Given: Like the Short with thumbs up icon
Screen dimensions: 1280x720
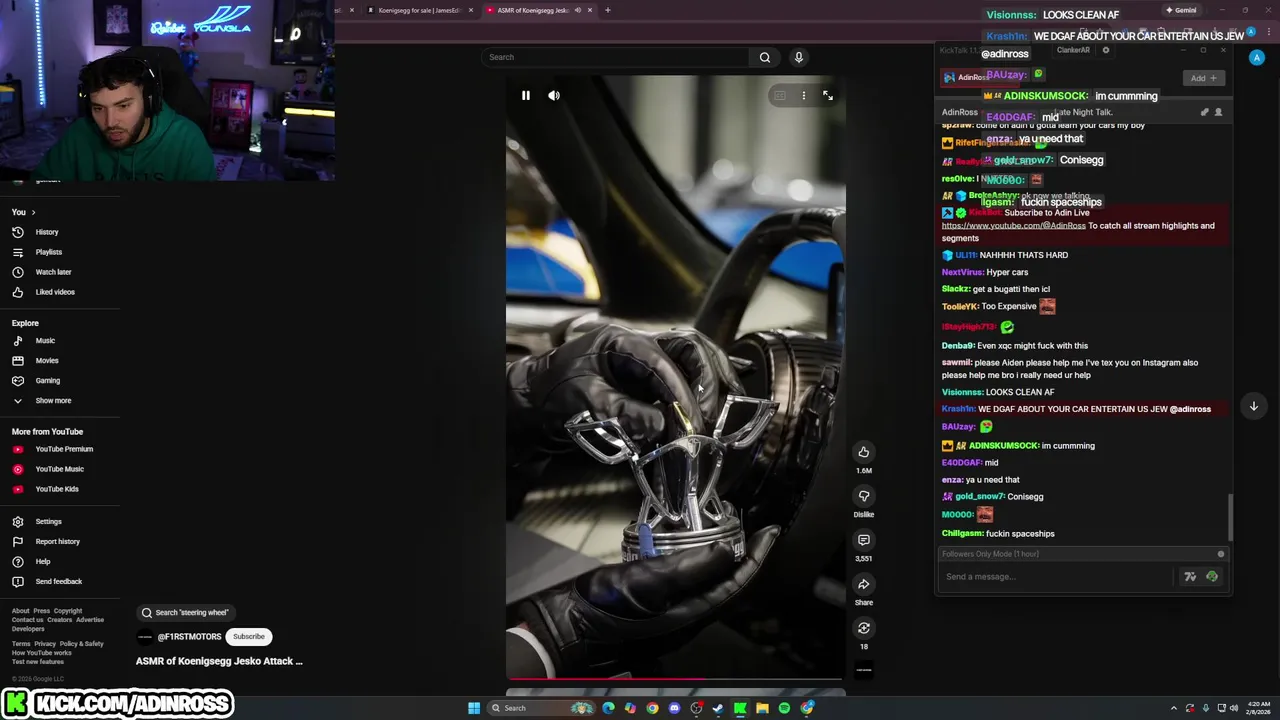Looking at the screenshot, I should (863, 452).
